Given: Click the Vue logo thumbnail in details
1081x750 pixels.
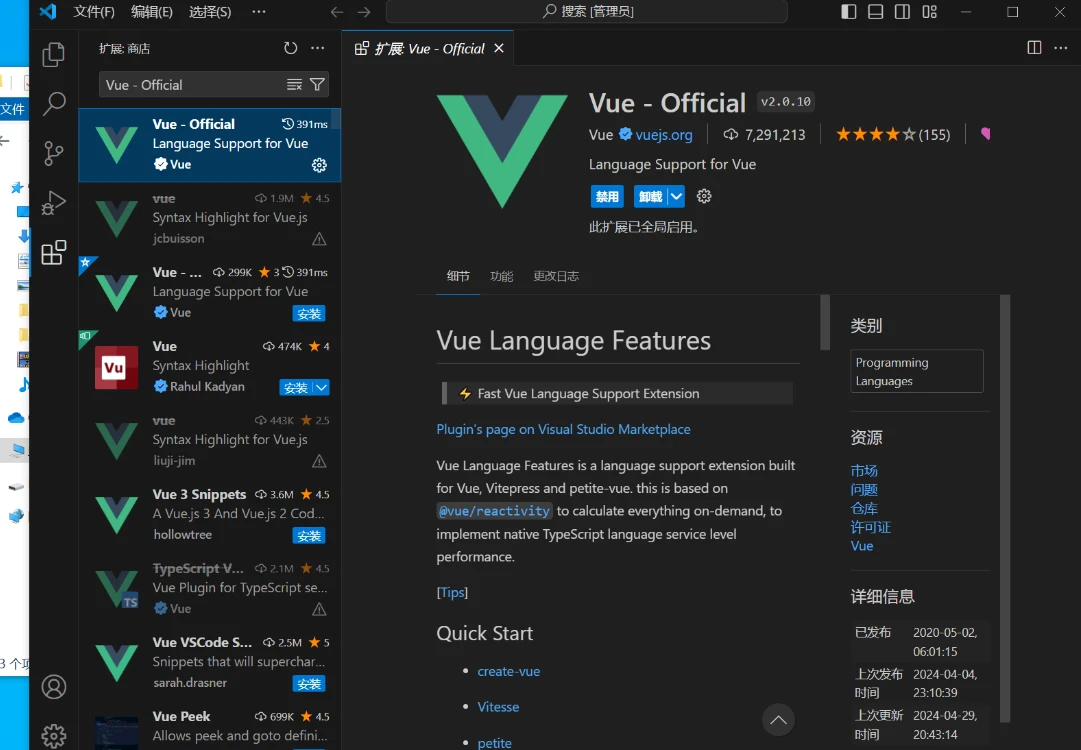Looking at the screenshot, I should pyautogui.click(x=502, y=152).
